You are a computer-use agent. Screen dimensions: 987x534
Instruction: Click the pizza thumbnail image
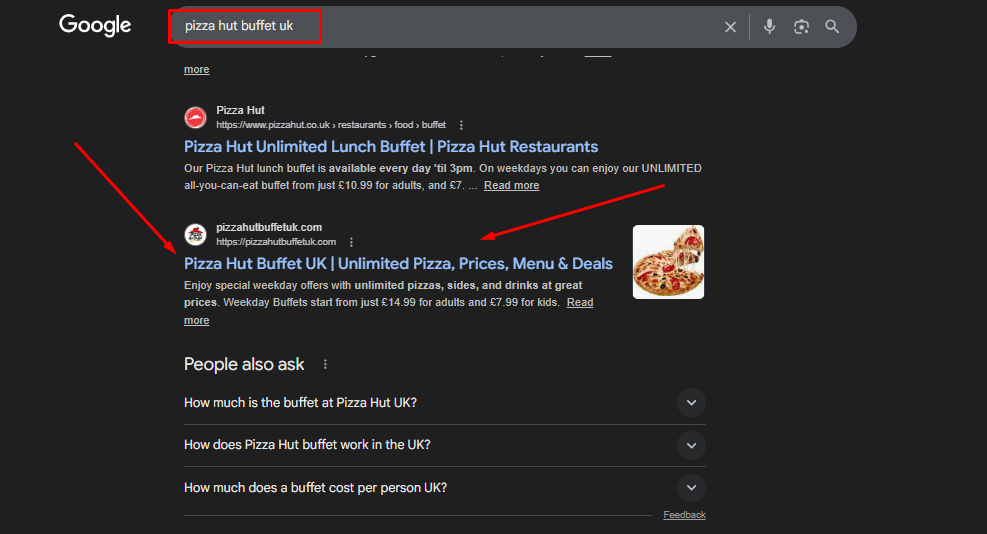click(x=668, y=262)
